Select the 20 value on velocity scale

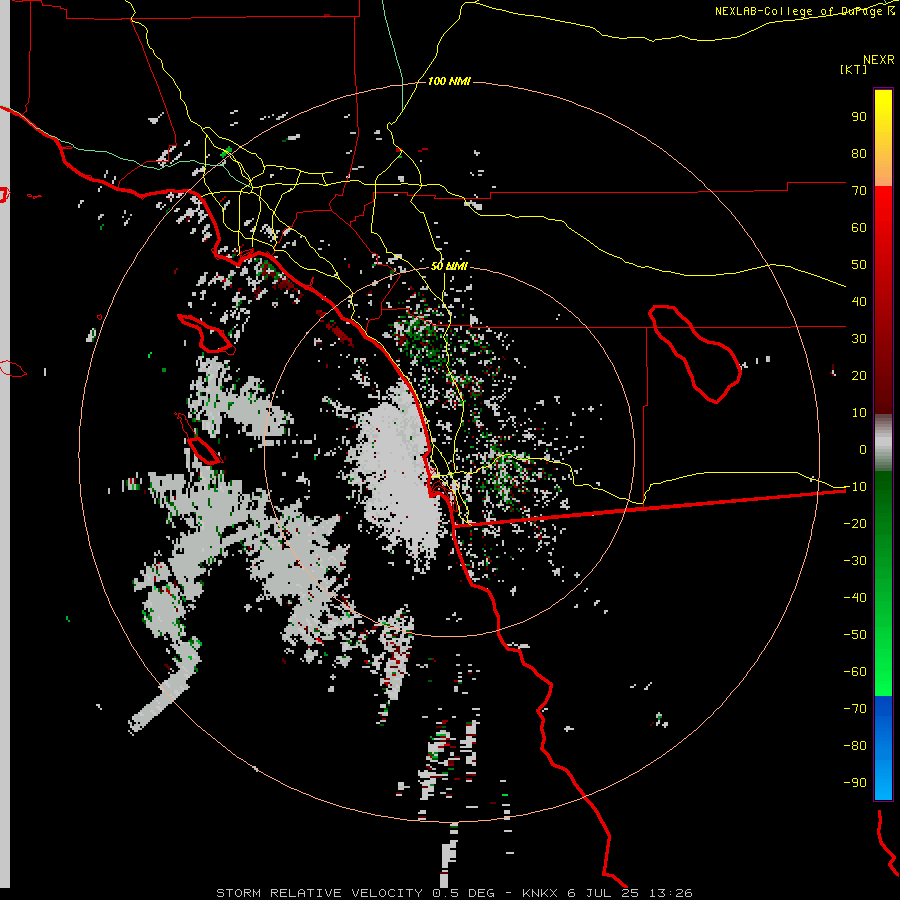click(x=859, y=375)
